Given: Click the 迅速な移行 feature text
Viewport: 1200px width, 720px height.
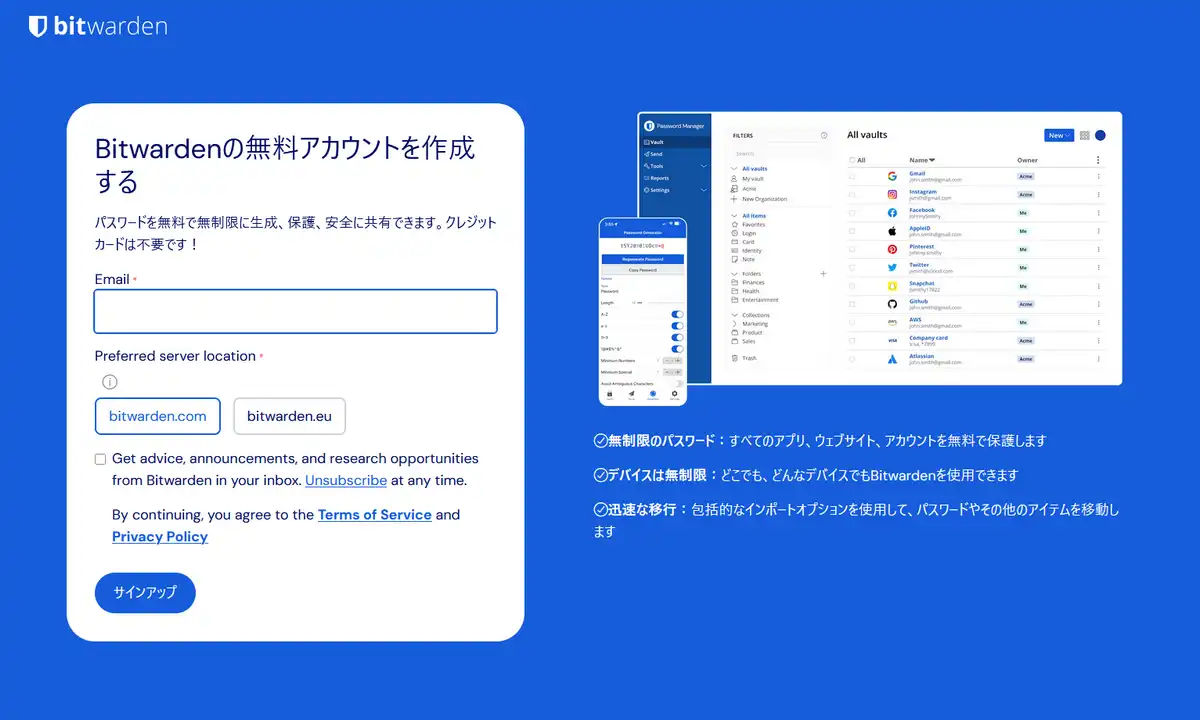Looking at the screenshot, I should (x=856, y=520).
